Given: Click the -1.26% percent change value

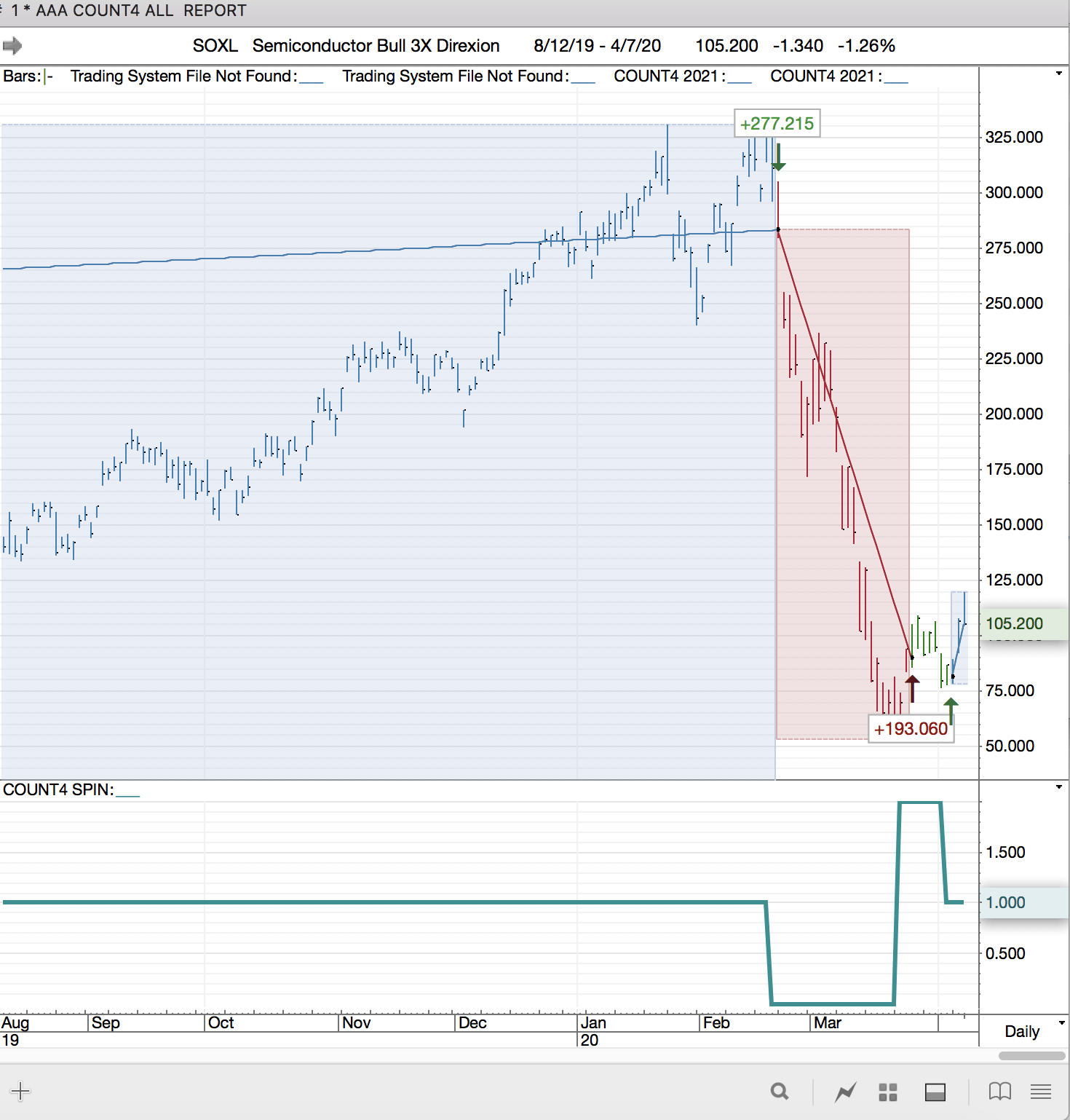Looking at the screenshot, I should 866,46.
